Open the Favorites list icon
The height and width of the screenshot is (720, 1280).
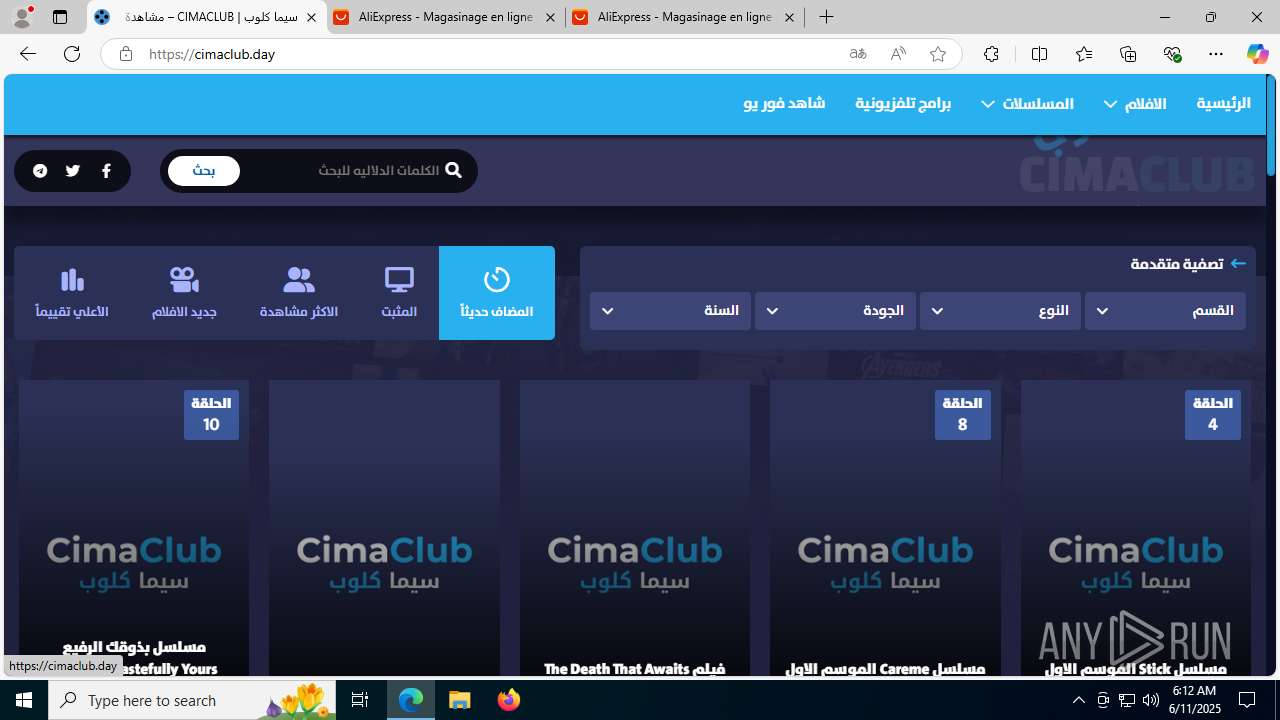(1084, 54)
